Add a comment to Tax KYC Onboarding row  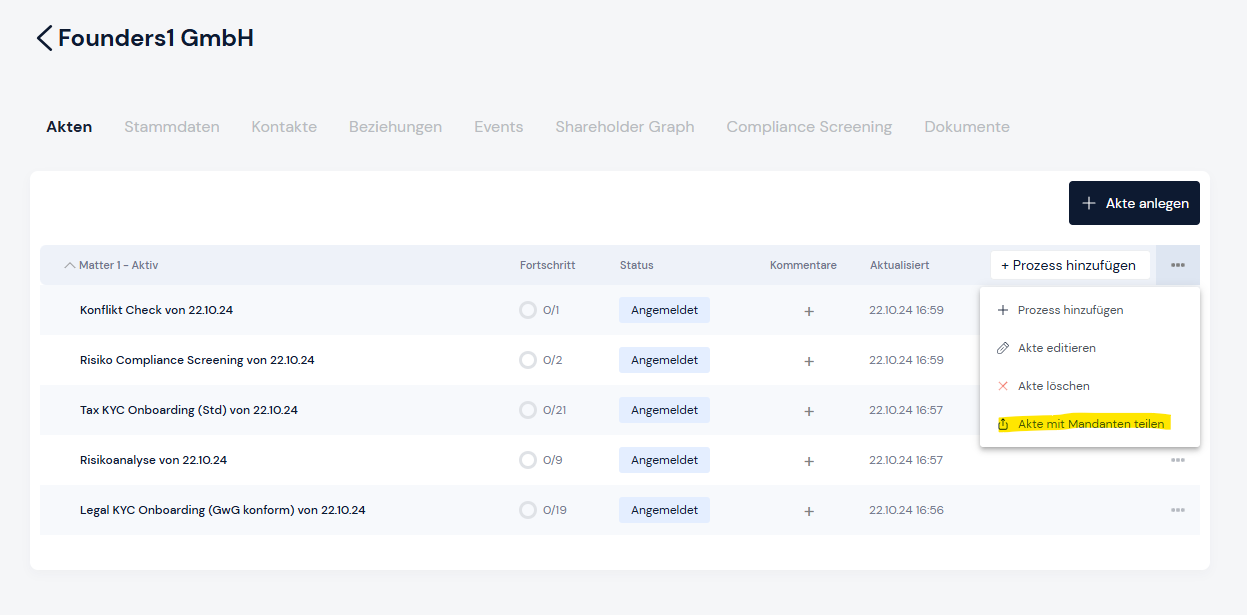tap(809, 411)
